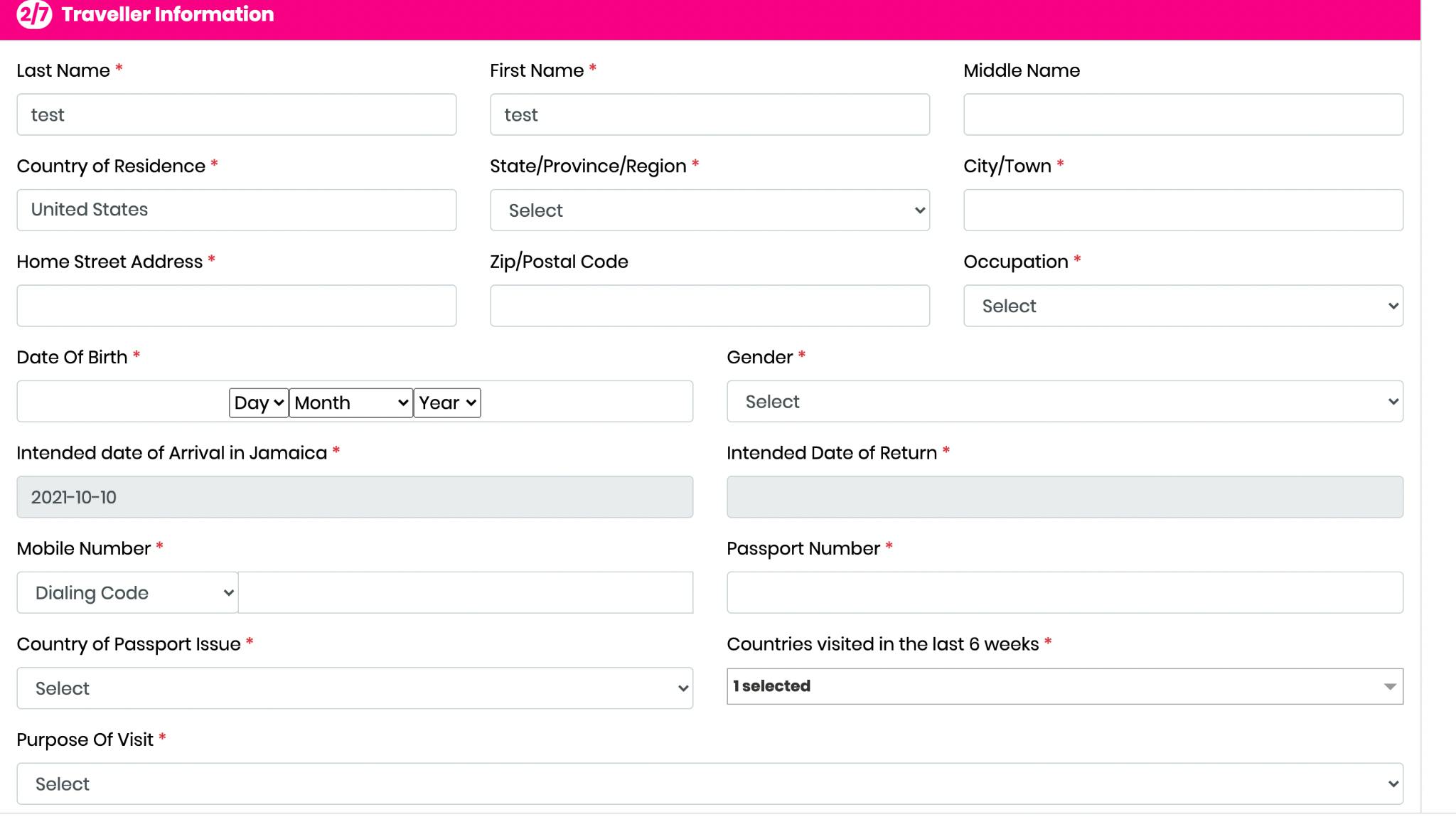This screenshot has width=1456, height=817.
Task: Open the Purpose Of Visit dropdown
Action: click(710, 784)
